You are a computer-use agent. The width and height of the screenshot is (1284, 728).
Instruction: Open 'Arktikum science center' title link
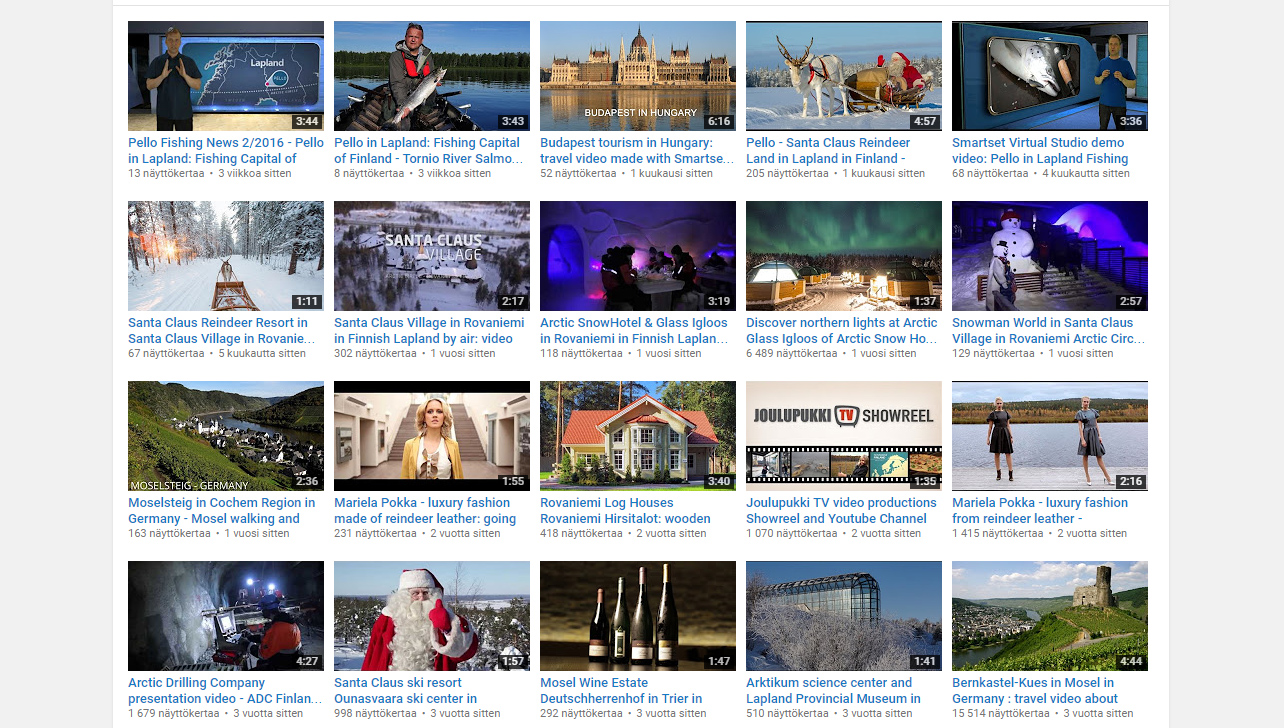pyautogui.click(x=833, y=690)
